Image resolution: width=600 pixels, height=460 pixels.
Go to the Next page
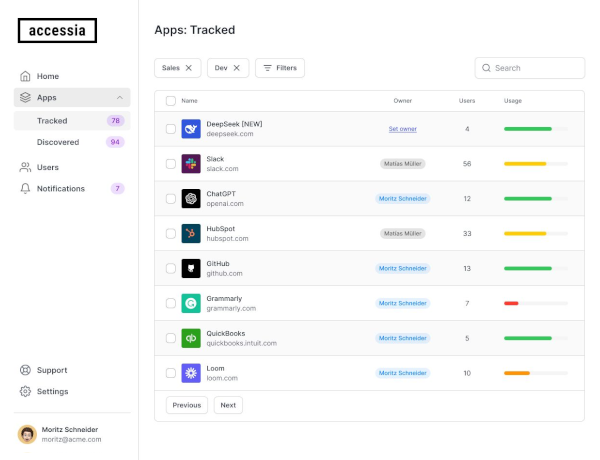[228, 405]
